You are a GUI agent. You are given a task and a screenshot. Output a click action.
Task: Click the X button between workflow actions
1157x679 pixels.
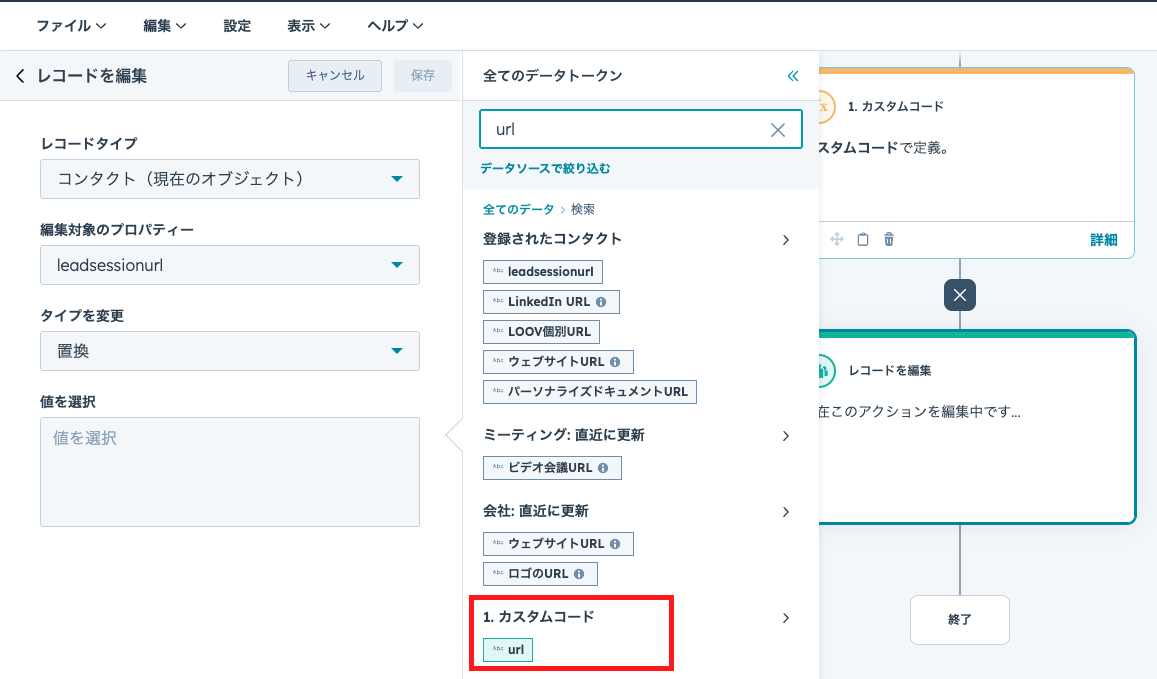coord(960,295)
